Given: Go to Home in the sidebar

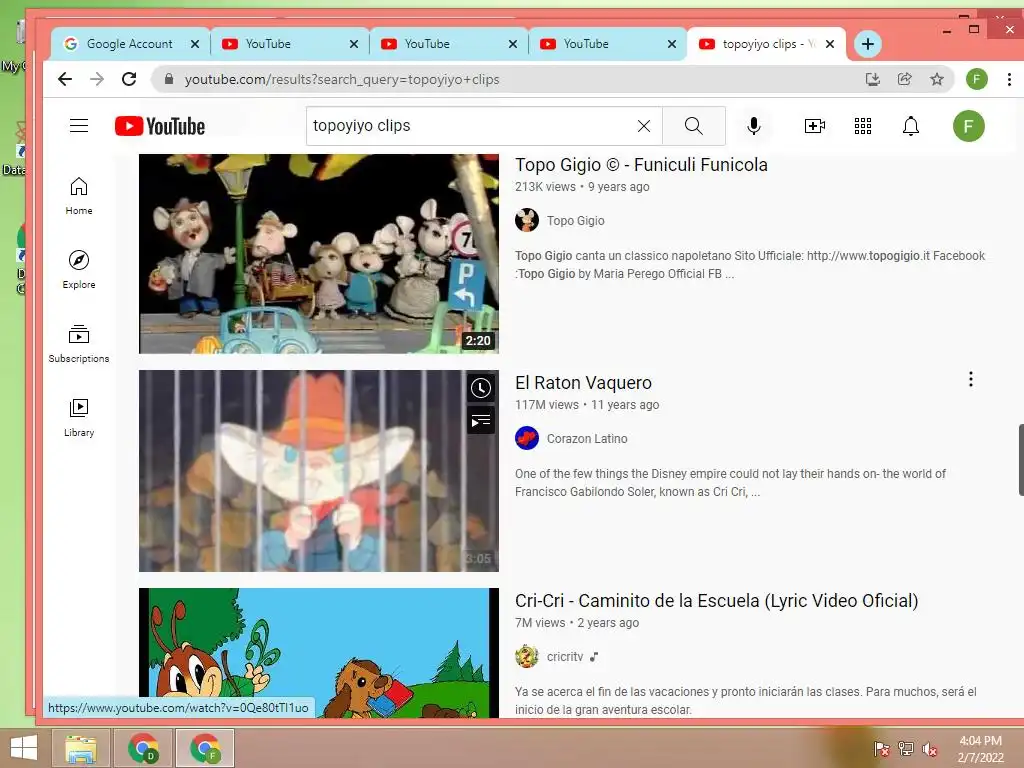Looking at the screenshot, I should point(79,196).
